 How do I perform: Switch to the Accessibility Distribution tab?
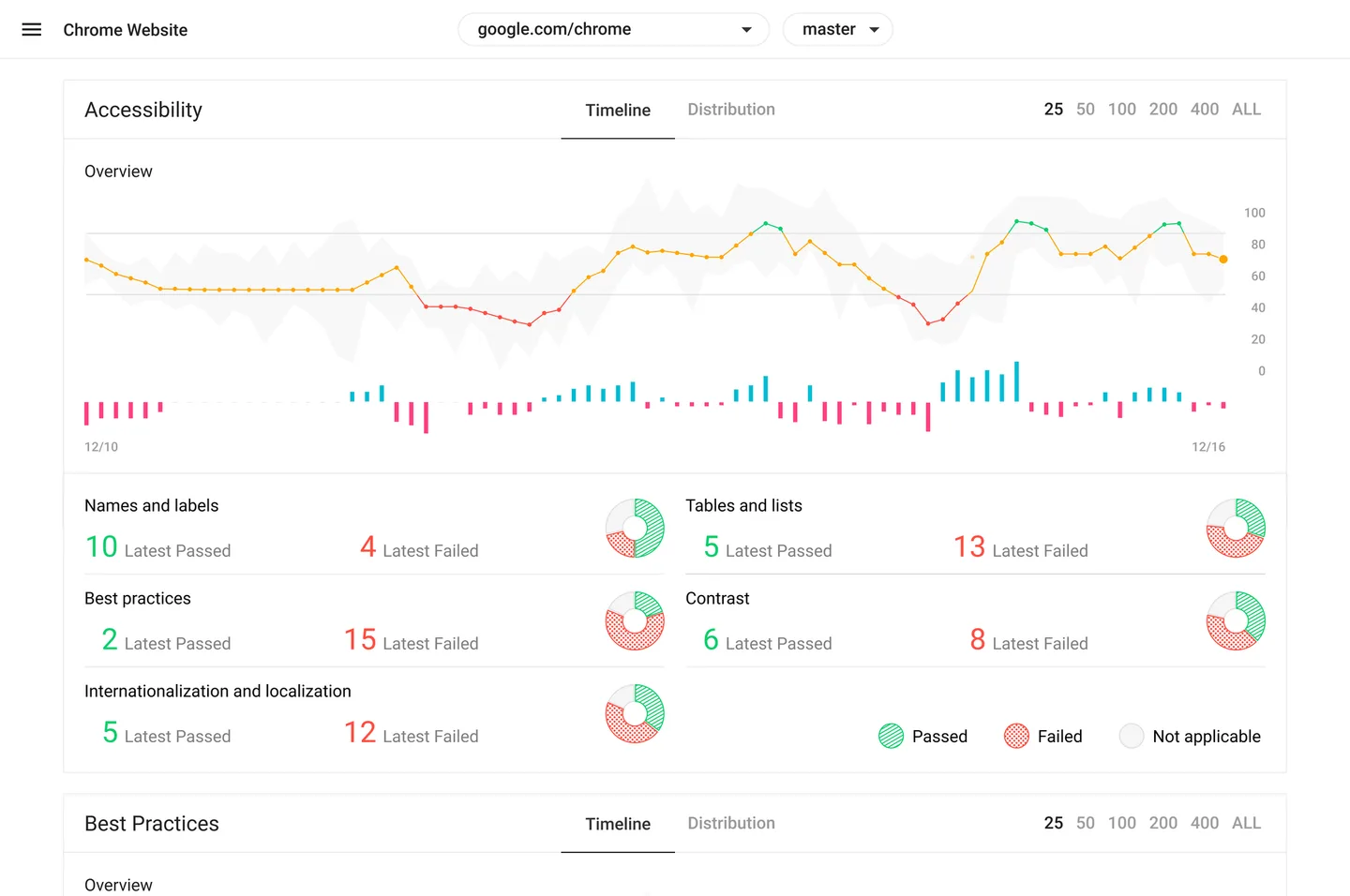[731, 110]
